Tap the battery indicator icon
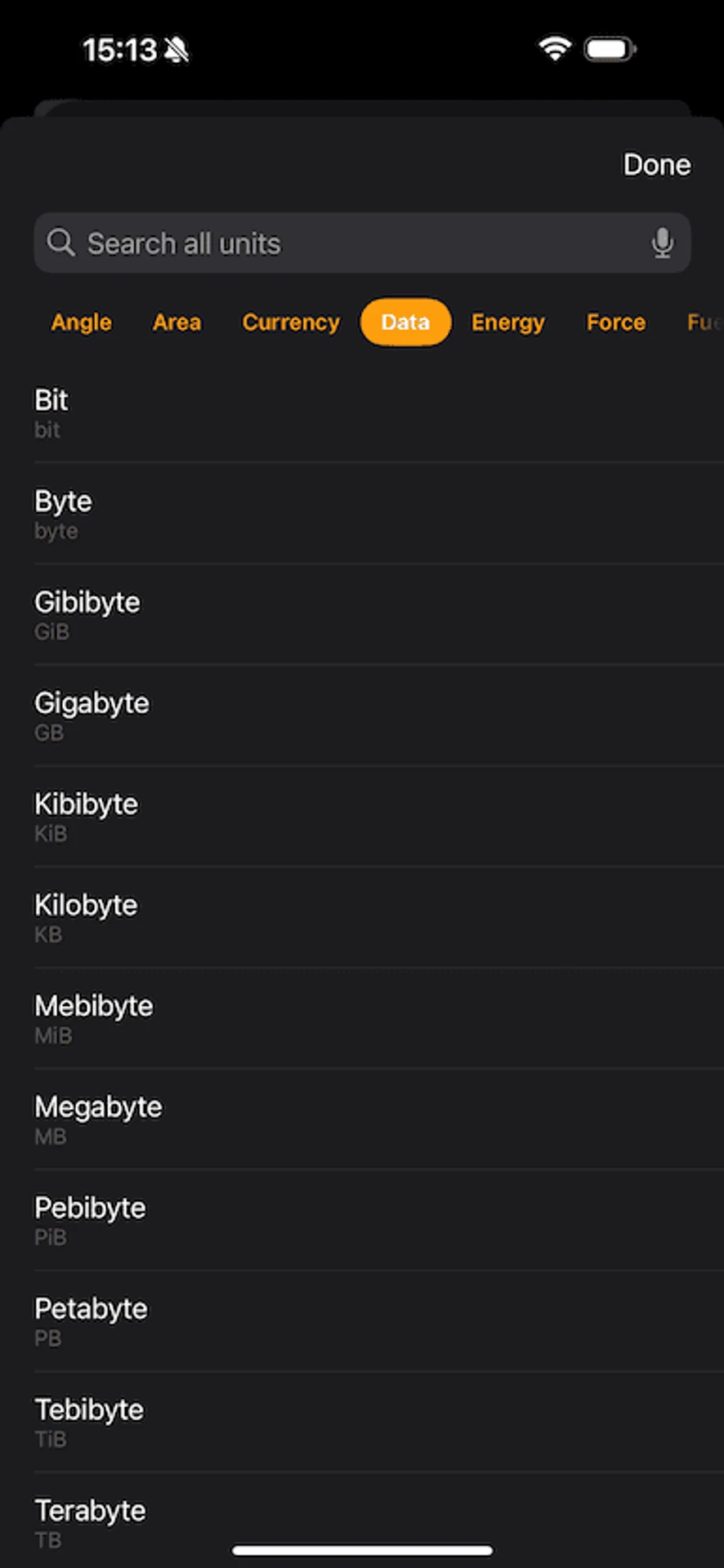724x1568 pixels. click(x=610, y=49)
